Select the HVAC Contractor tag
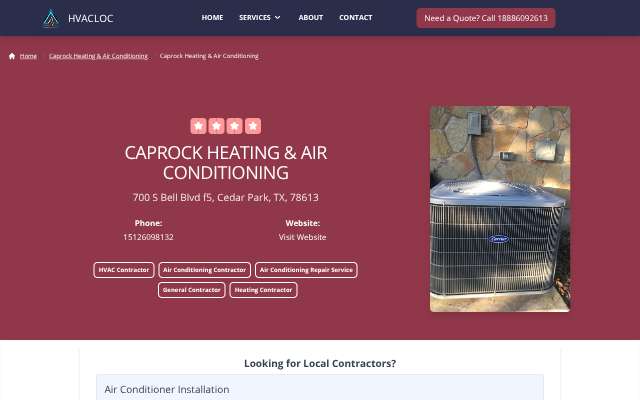The width and height of the screenshot is (640, 400). 124,270
